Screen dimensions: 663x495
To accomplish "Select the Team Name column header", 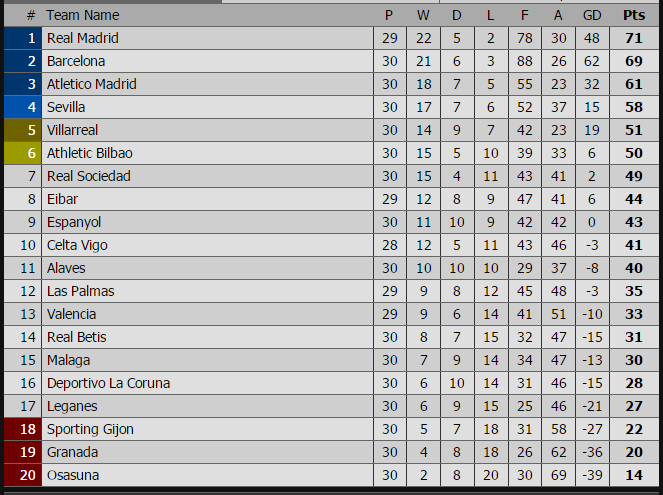I will (83, 15).
